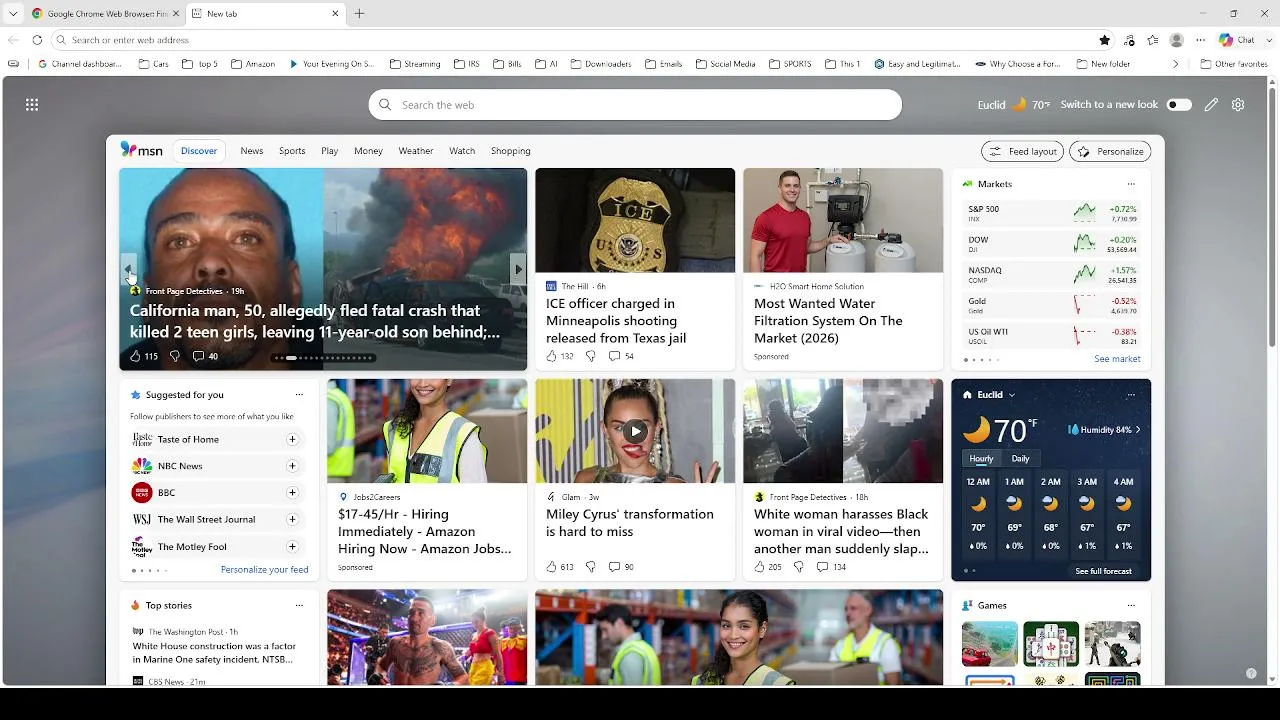Switch to the Sports tab
1280x720 pixels.
[292, 151]
